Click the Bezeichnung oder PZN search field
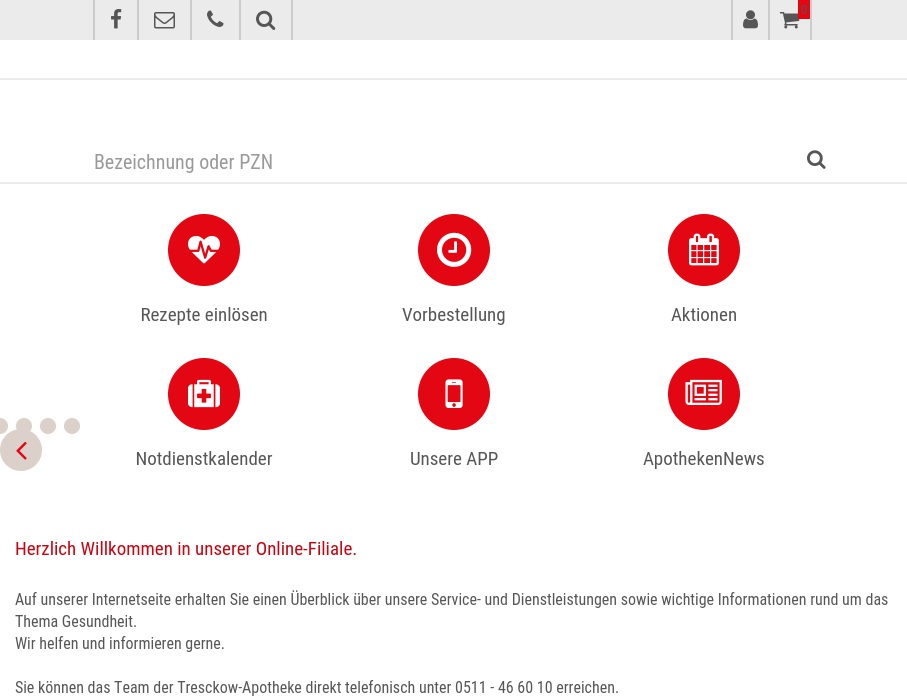The image size is (907, 700). pos(440,162)
